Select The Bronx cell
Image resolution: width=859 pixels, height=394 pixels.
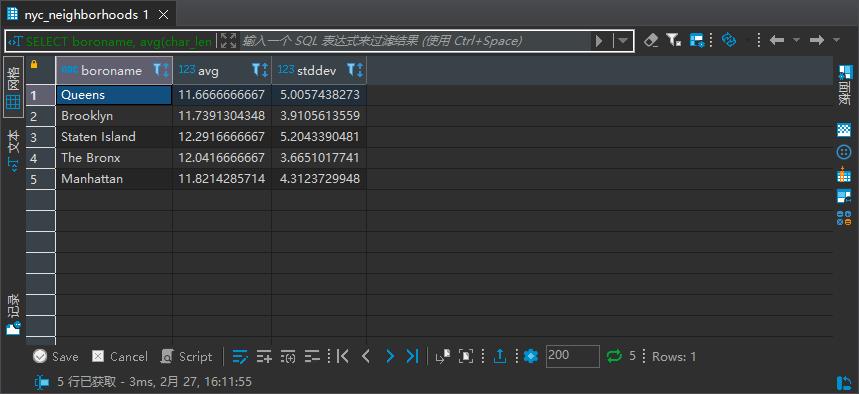click(x=114, y=158)
